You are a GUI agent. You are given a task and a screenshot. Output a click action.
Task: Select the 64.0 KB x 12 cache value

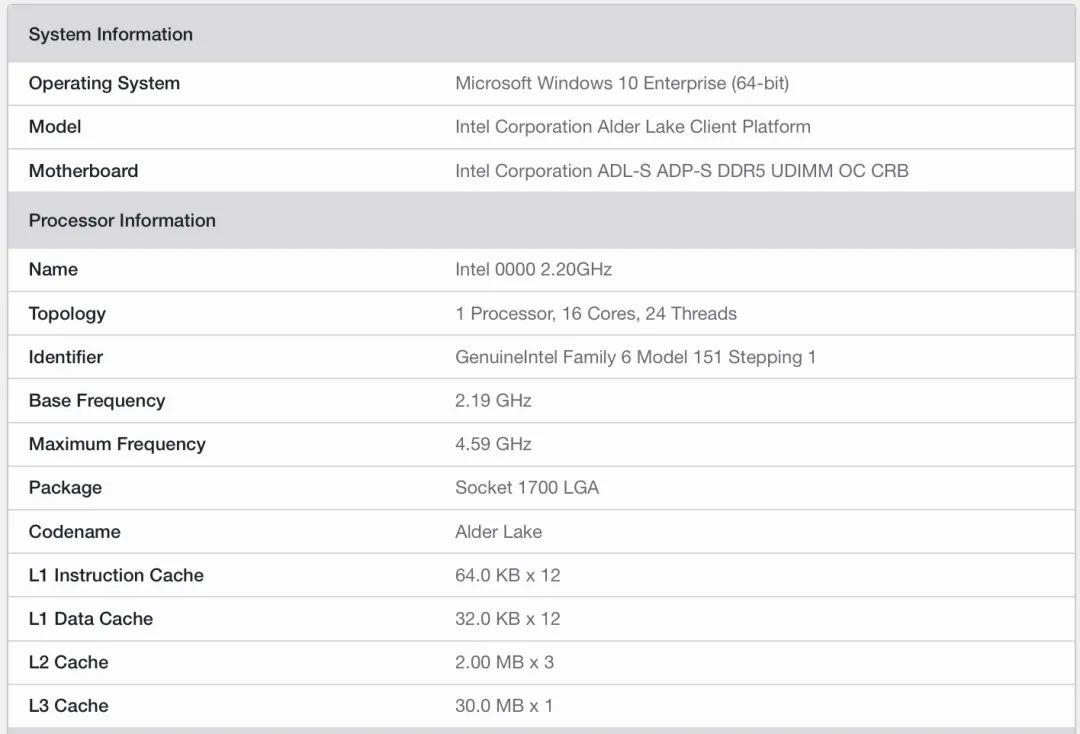coord(507,575)
